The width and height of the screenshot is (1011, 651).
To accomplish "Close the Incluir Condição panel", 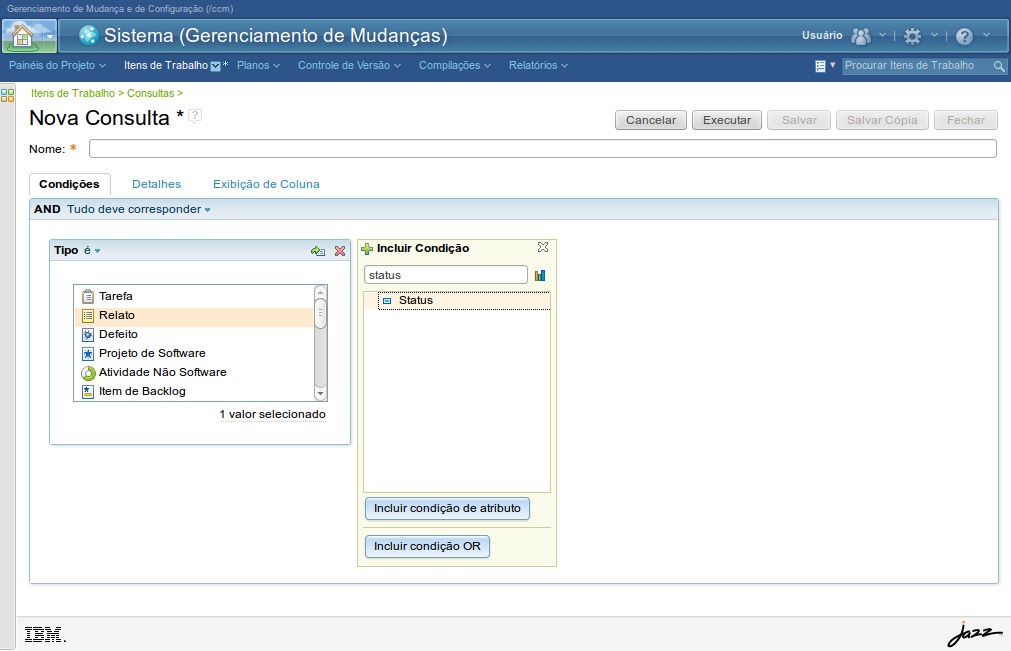I will pos(543,248).
